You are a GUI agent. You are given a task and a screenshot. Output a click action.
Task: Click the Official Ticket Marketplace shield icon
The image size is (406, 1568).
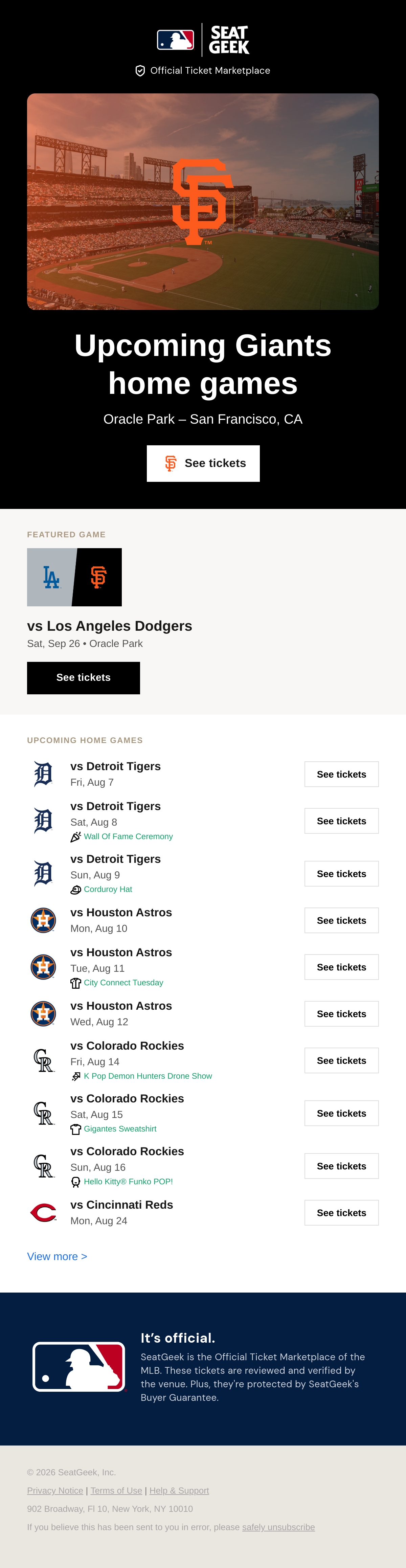pyautogui.click(x=140, y=71)
